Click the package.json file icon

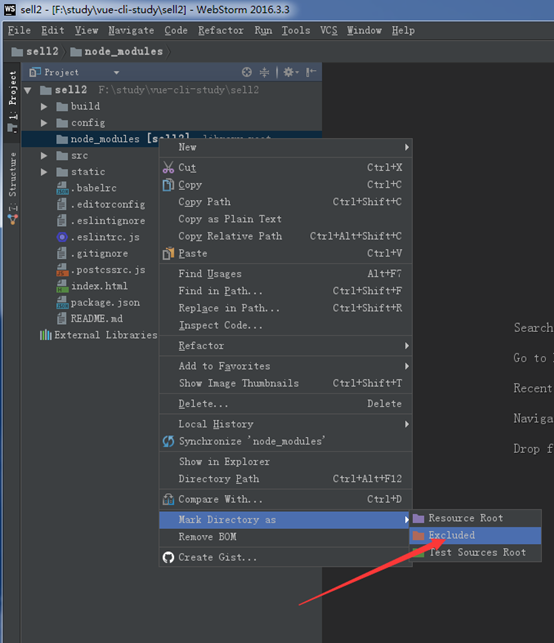(x=62, y=303)
